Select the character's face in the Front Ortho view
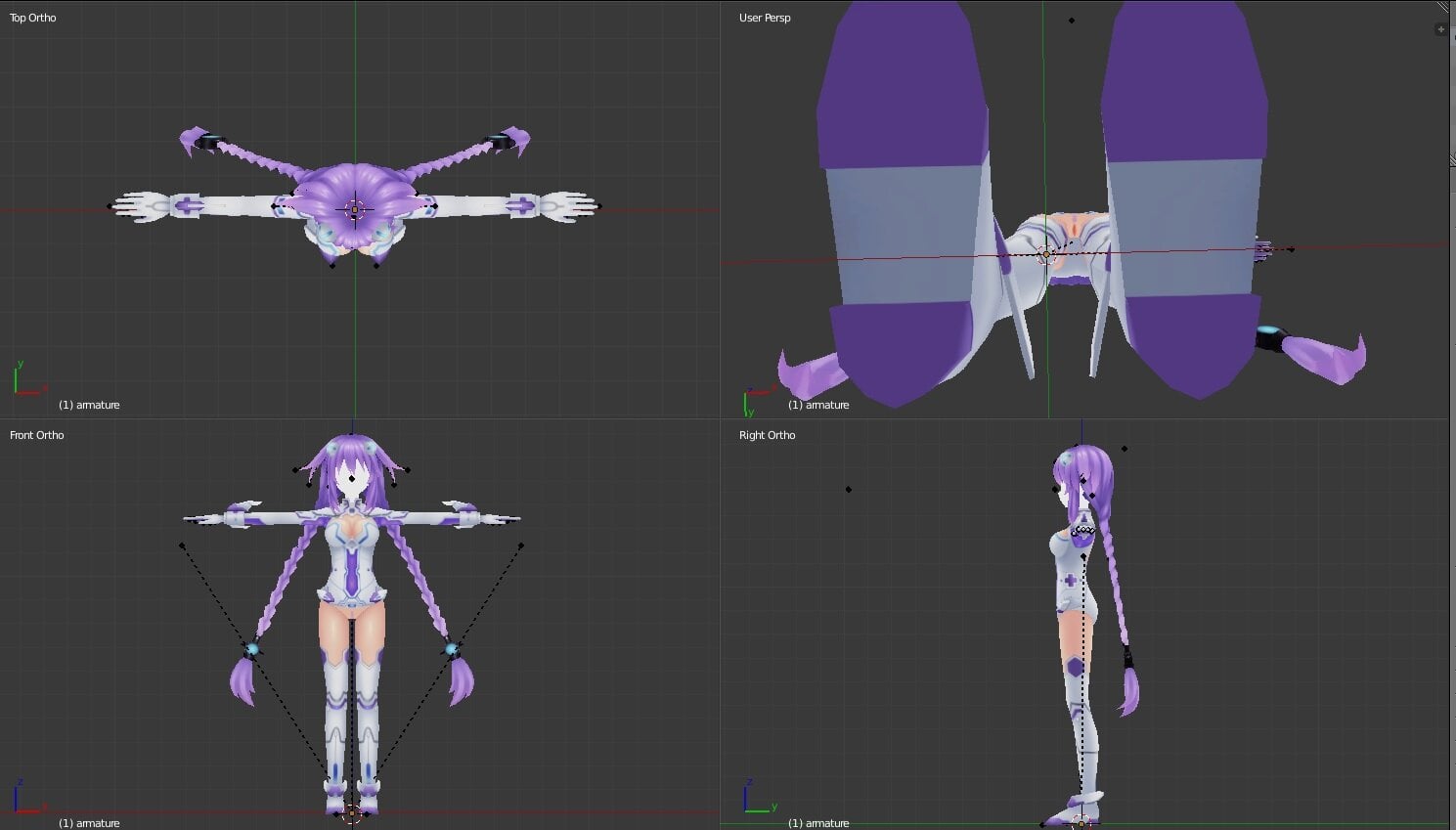This screenshot has height=830, width=1456. click(x=352, y=478)
